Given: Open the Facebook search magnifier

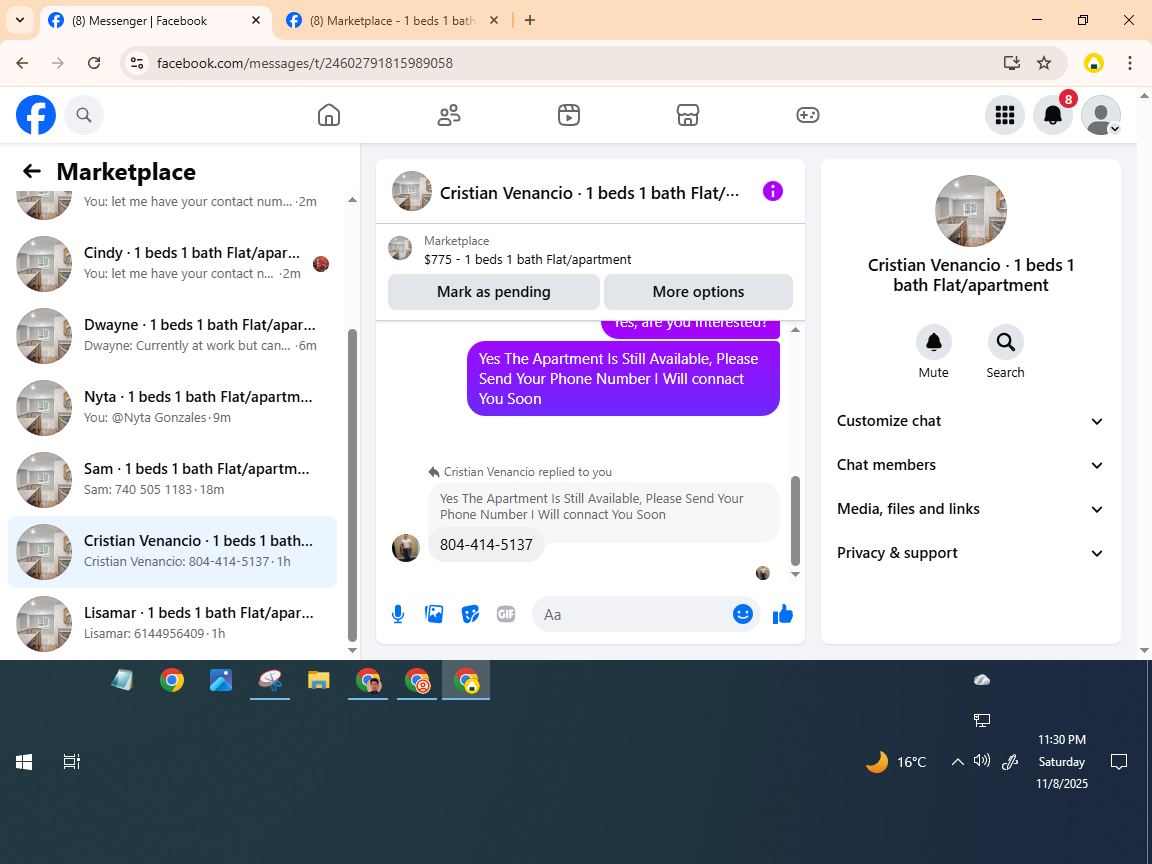Looking at the screenshot, I should pyautogui.click(x=84, y=115).
